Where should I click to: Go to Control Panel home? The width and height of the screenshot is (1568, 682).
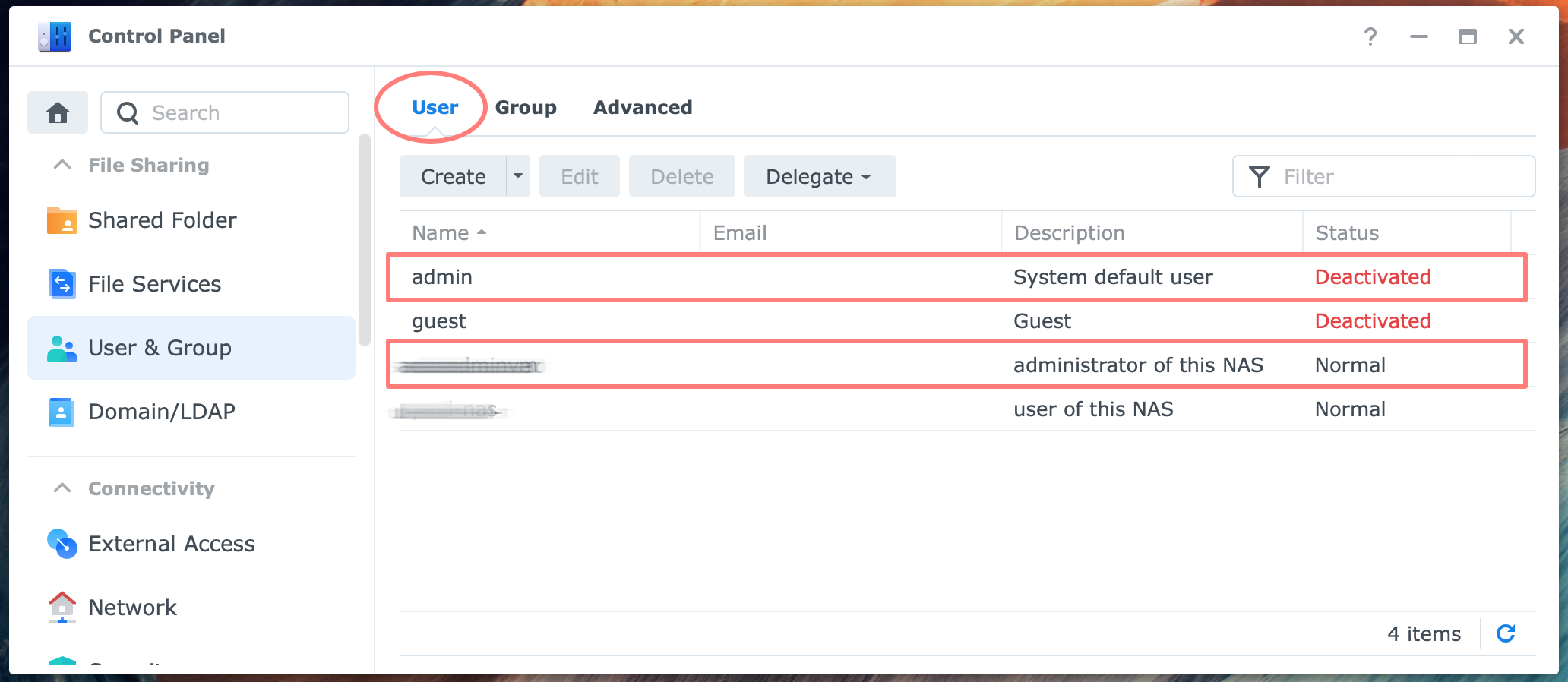(x=58, y=112)
